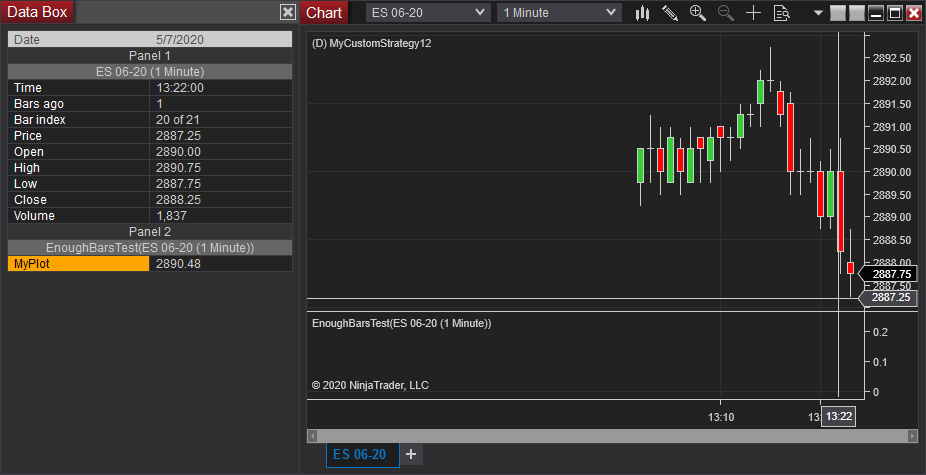
Task: Click the second gray square toolbar button
Action: point(857,12)
